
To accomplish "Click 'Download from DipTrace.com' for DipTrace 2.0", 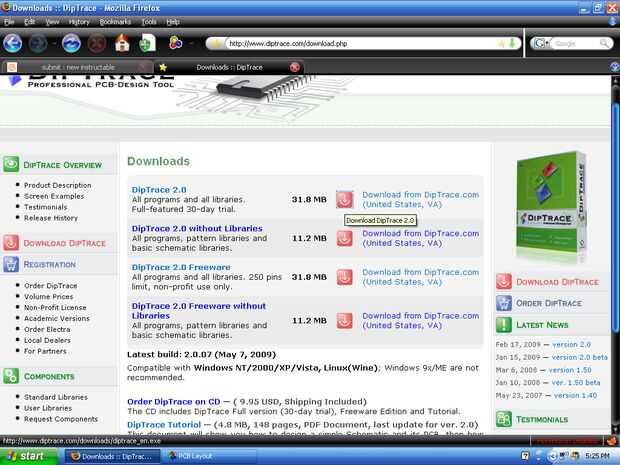I will pyautogui.click(x=420, y=200).
